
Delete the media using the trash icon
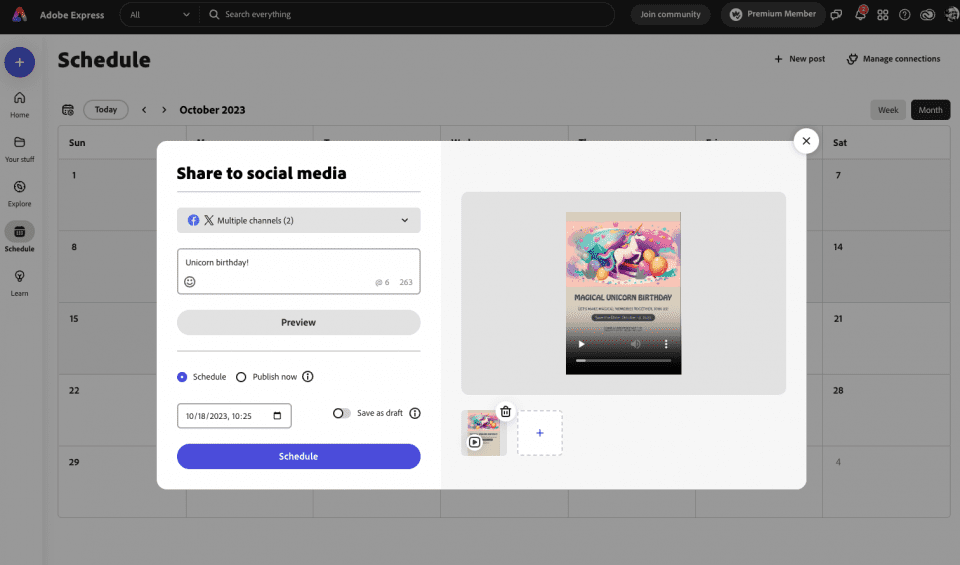click(505, 411)
